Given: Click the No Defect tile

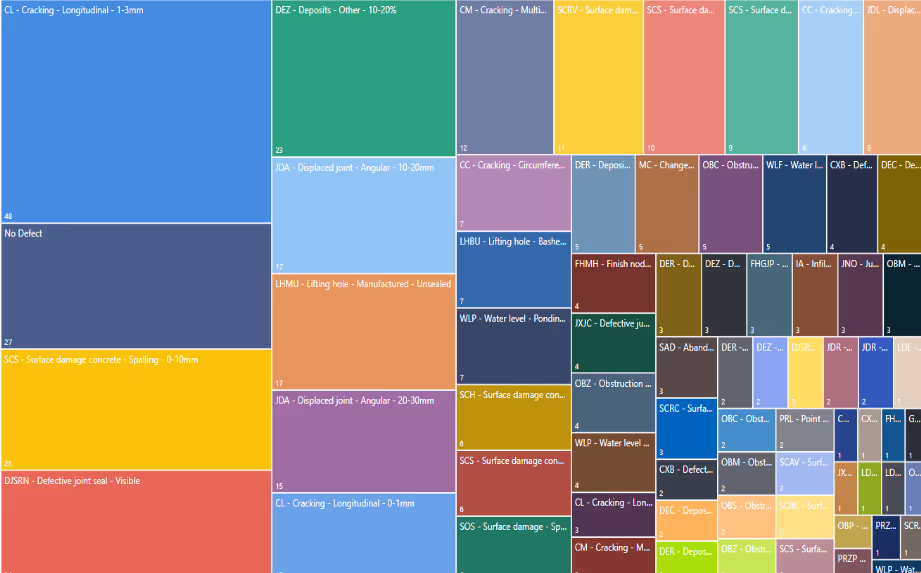Looking at the screenshot, I should point(136,286).
